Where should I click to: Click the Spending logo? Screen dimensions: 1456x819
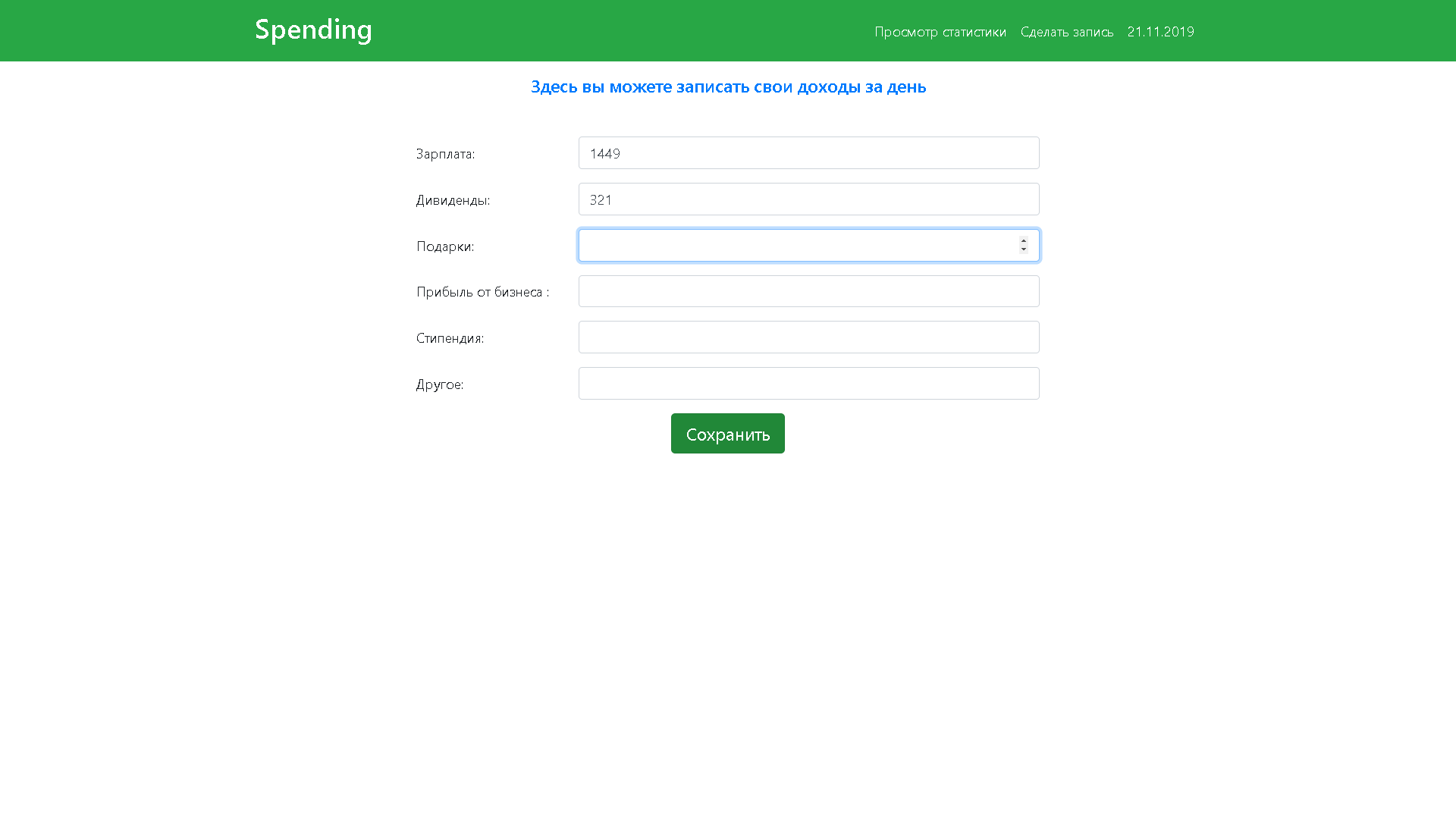[313, 30]
